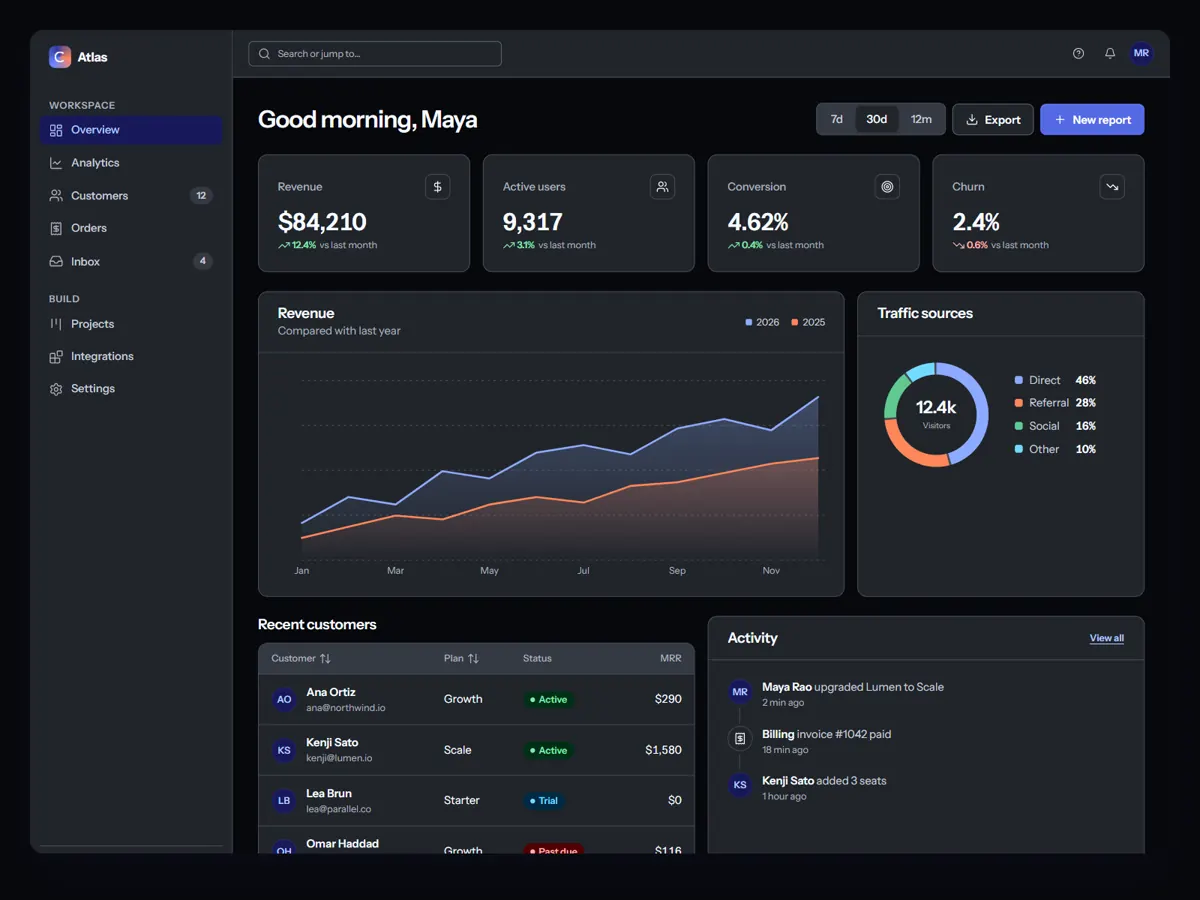
Task: Focus the Search or jump to field
Action: coord(375,54)
